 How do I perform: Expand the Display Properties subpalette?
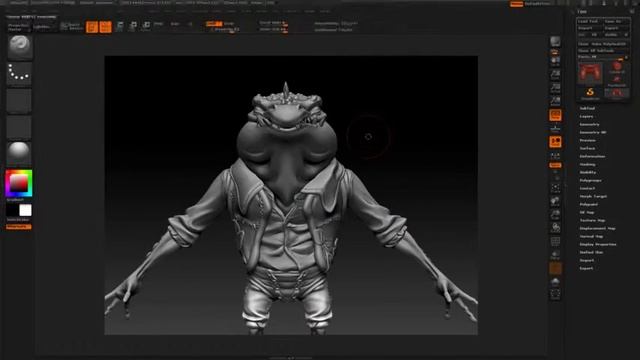(598, 244)
